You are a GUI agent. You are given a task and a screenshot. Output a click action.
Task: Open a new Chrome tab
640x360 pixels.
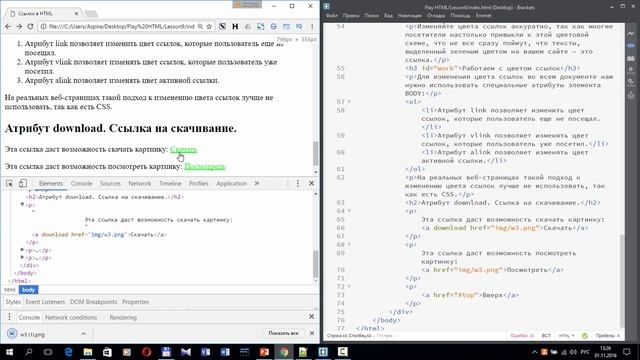pyautogui.click(x=91, y=14)
